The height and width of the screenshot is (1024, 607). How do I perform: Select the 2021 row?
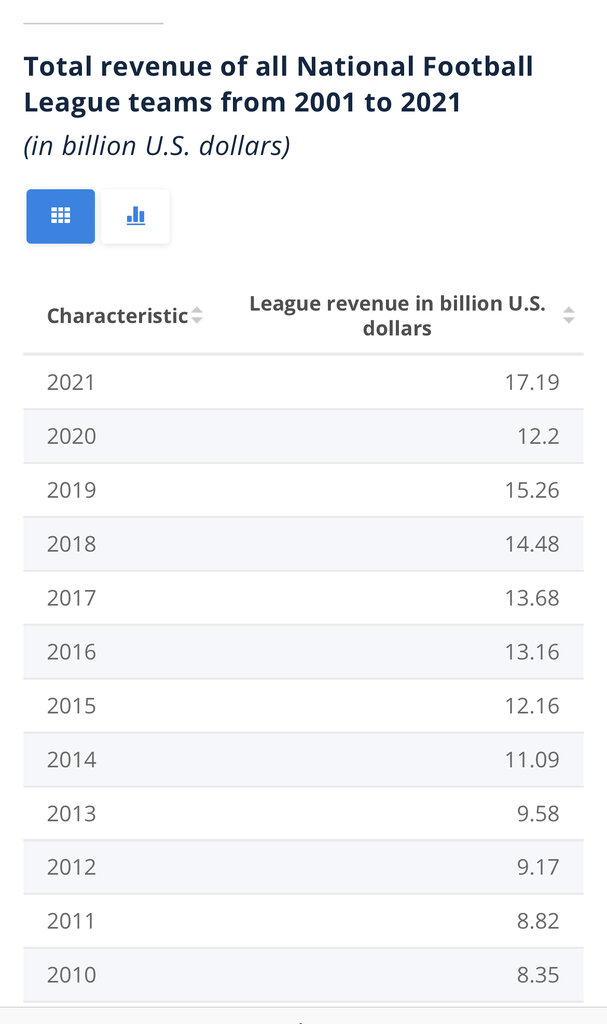[303, 382]
